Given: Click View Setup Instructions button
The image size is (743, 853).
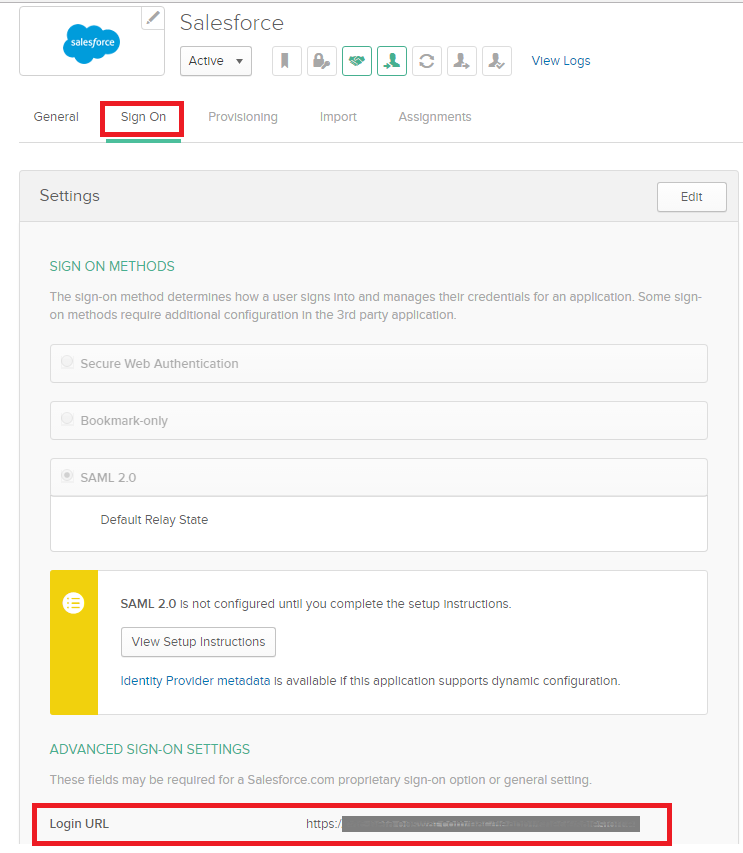Looking at the screenshot, I should (x=198, y=642).
